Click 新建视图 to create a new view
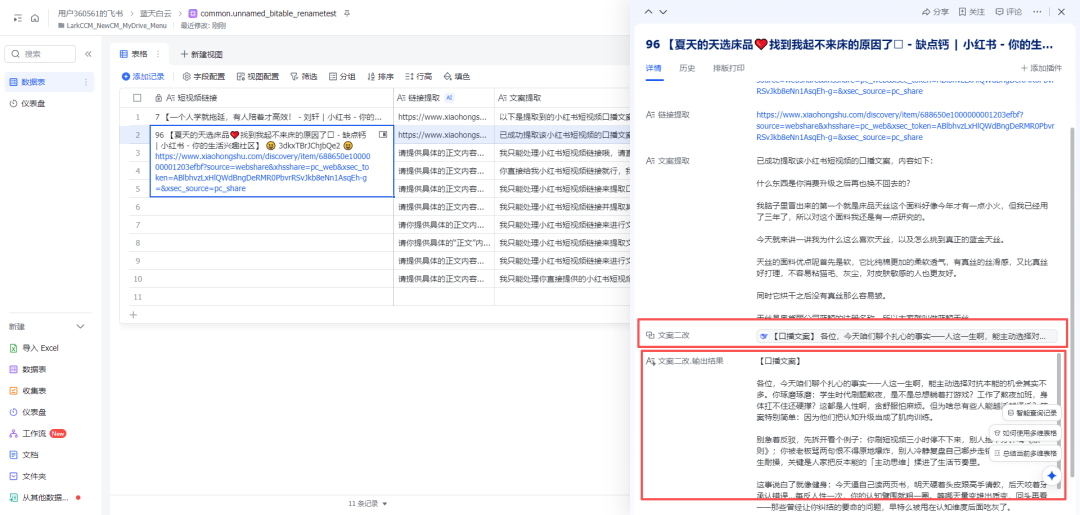Image resolution: width=1080 pixels, height=515 pixels. tap(202, 54)
